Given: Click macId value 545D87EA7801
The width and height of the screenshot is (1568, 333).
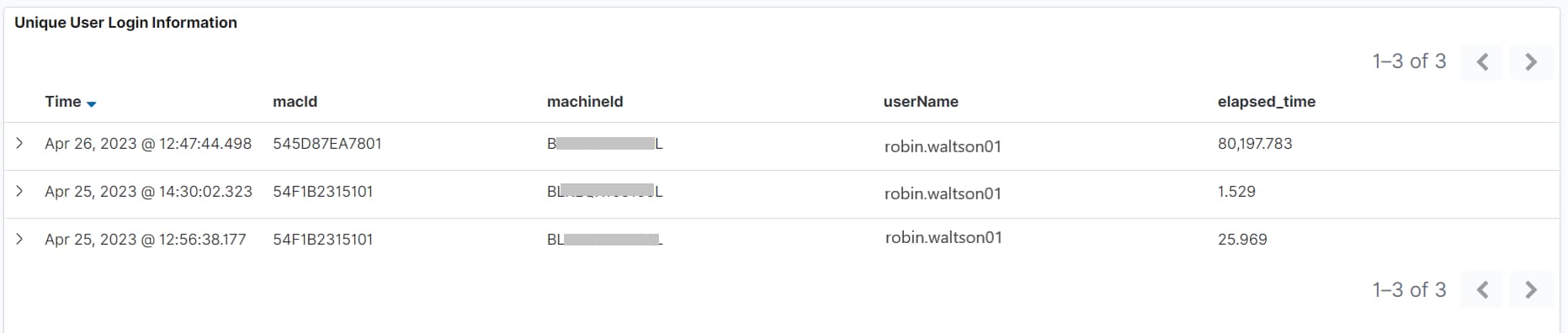Looking at the screenshot, I should tap(327, 144).
